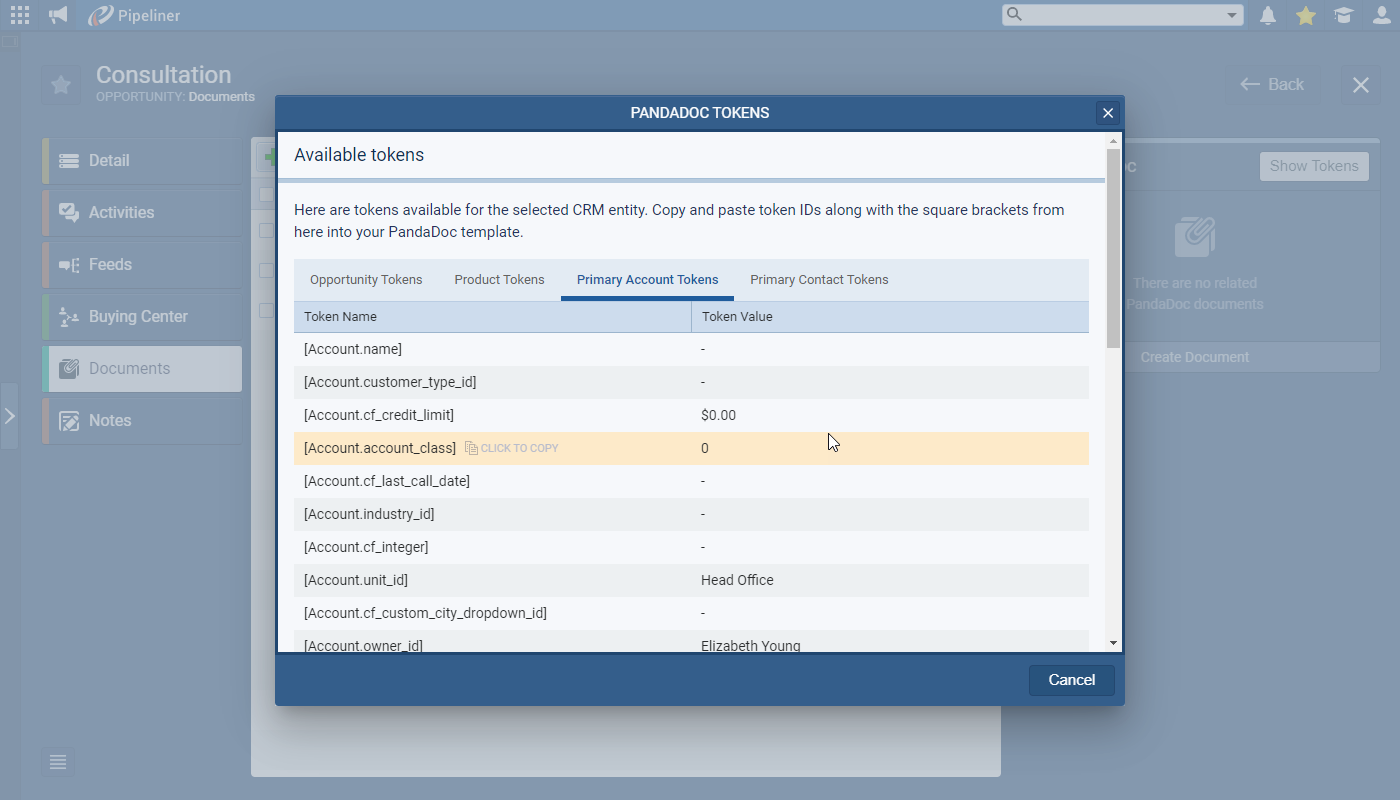Click the favorites star in top bar

(1306, 15)
